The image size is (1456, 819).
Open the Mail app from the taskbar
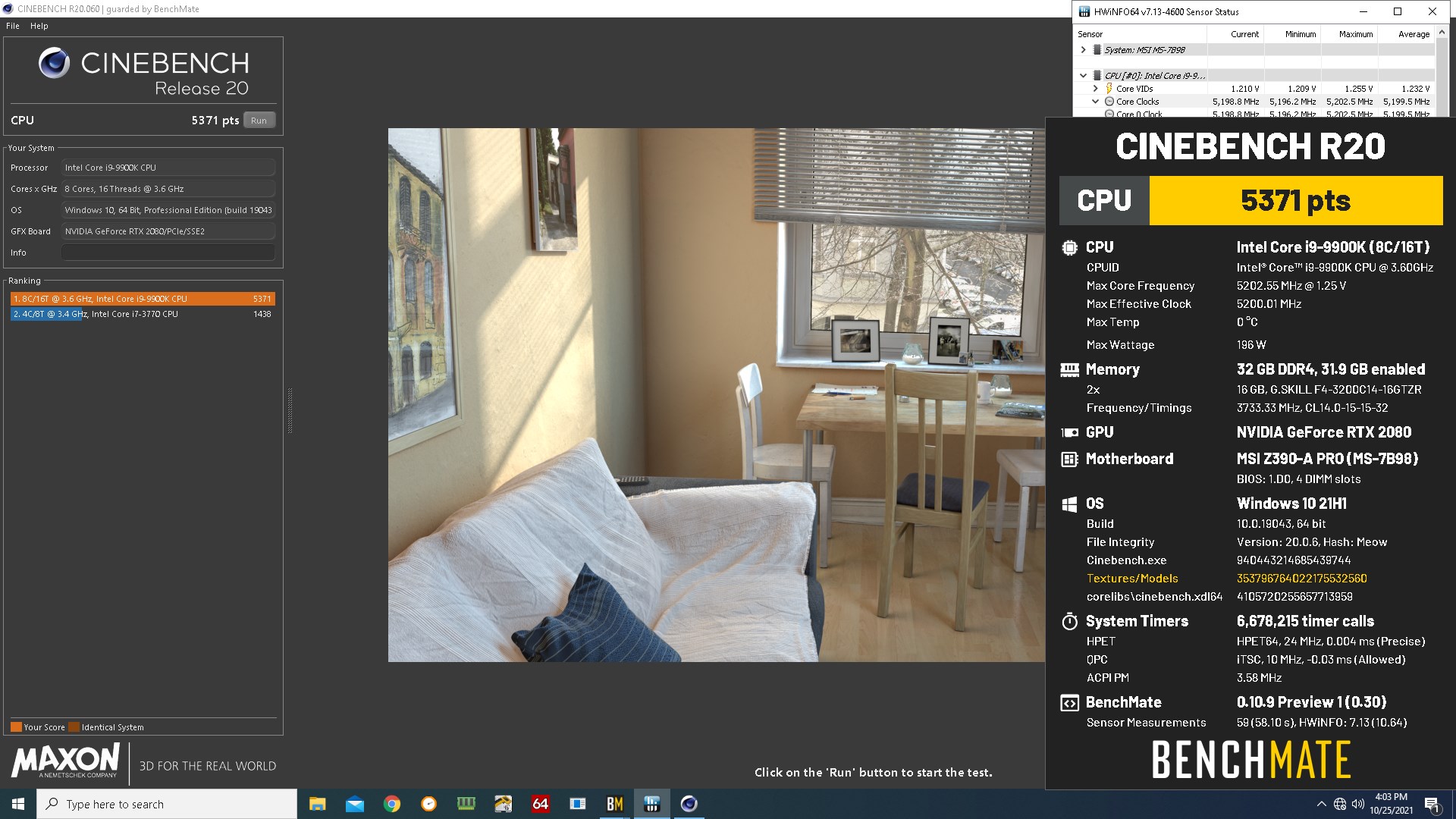click(354, 804)
